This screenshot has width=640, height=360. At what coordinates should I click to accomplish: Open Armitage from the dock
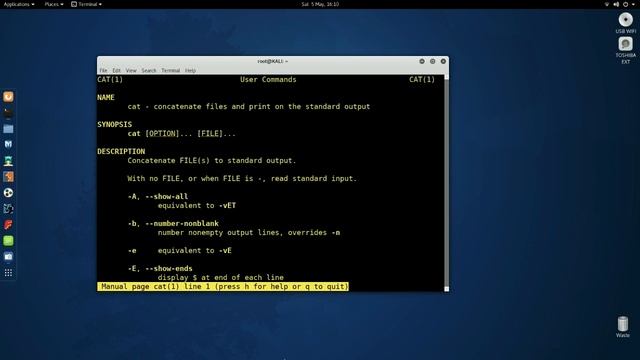(8, 161)
